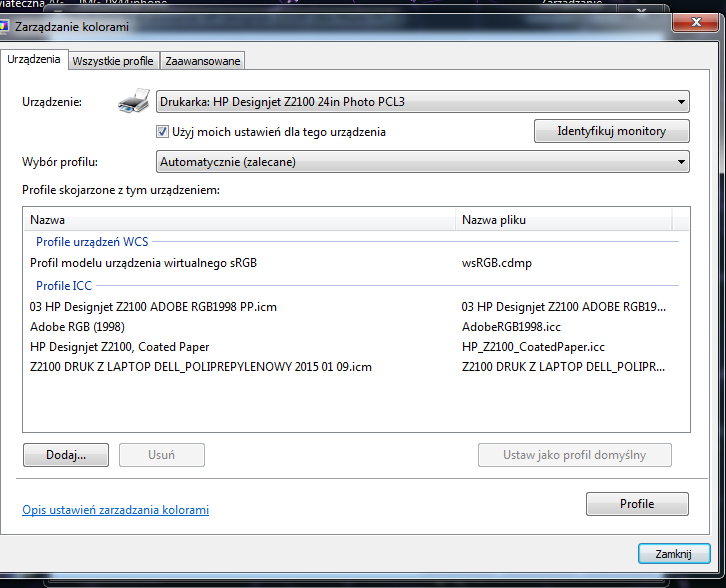Click the Zamknij button
This screenshot has width=726, height=588.
pos(673,554)
